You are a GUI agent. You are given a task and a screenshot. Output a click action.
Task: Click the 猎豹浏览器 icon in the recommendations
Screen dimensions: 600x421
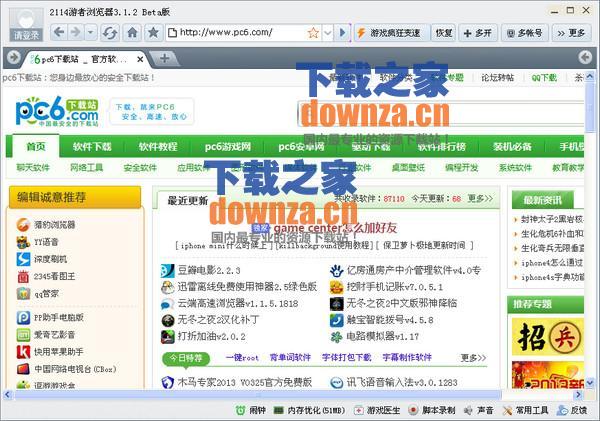[23, 224]
